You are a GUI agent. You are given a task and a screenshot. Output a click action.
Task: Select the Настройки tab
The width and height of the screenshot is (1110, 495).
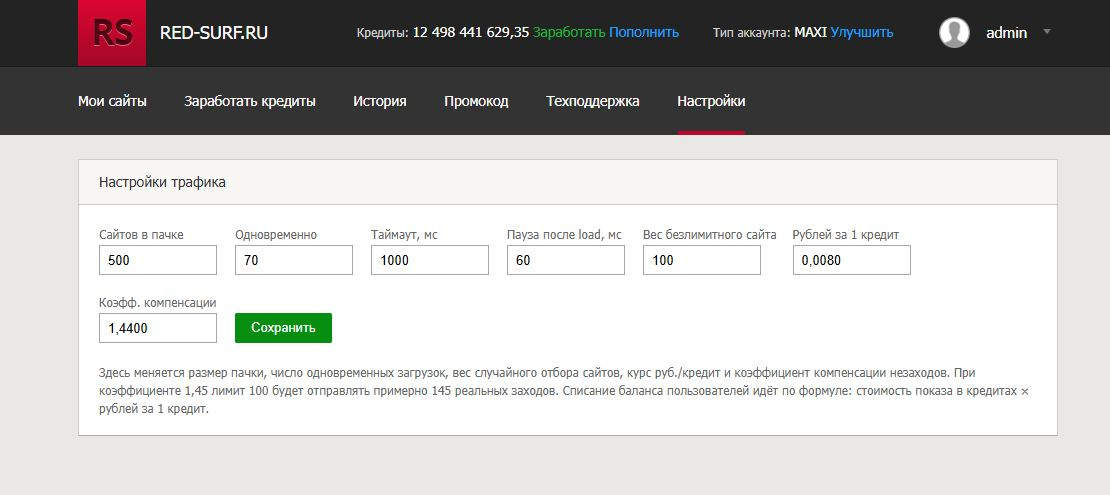coord(711,101)
